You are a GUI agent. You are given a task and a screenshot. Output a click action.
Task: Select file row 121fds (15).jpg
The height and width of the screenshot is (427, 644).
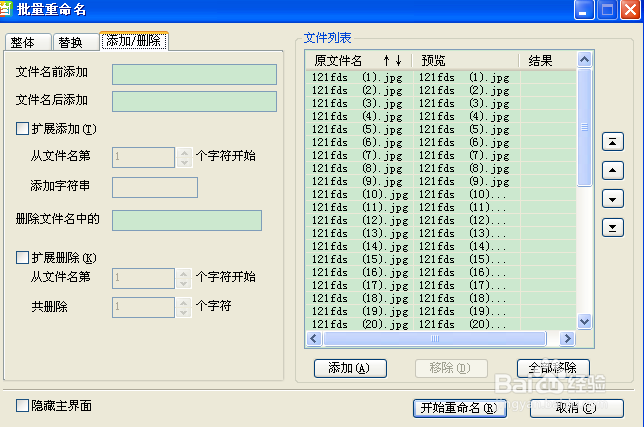(x=441, y=259)
